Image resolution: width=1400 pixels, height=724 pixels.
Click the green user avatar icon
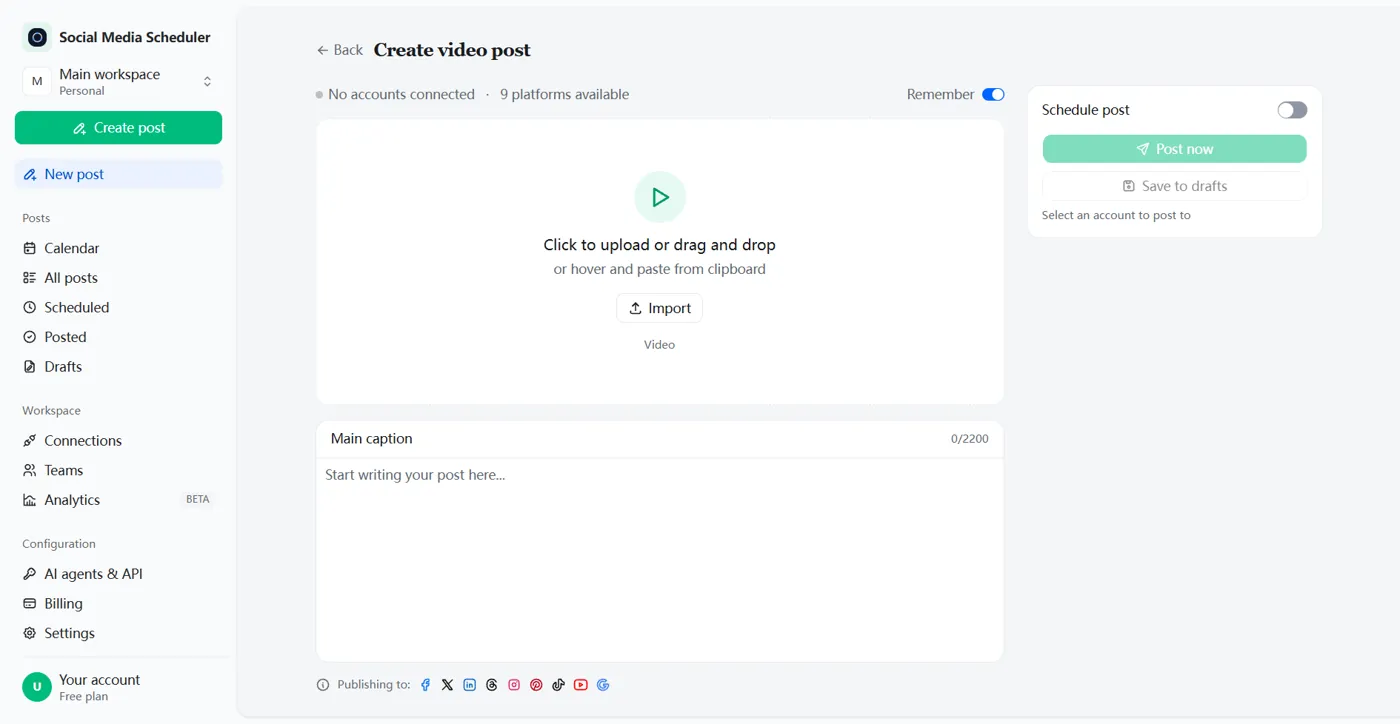37,687
